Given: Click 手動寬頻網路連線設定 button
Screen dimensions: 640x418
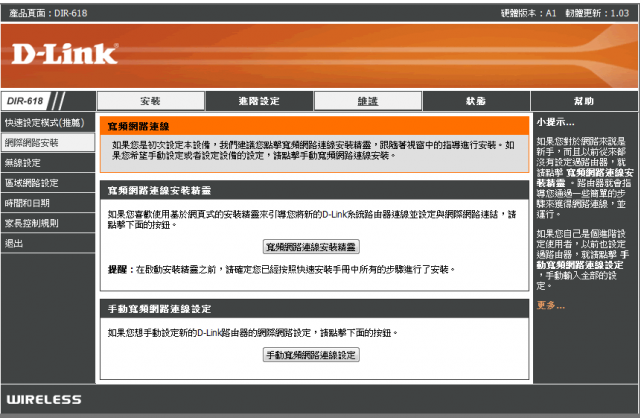Looking at the screenshot, I should pos(311,355).
